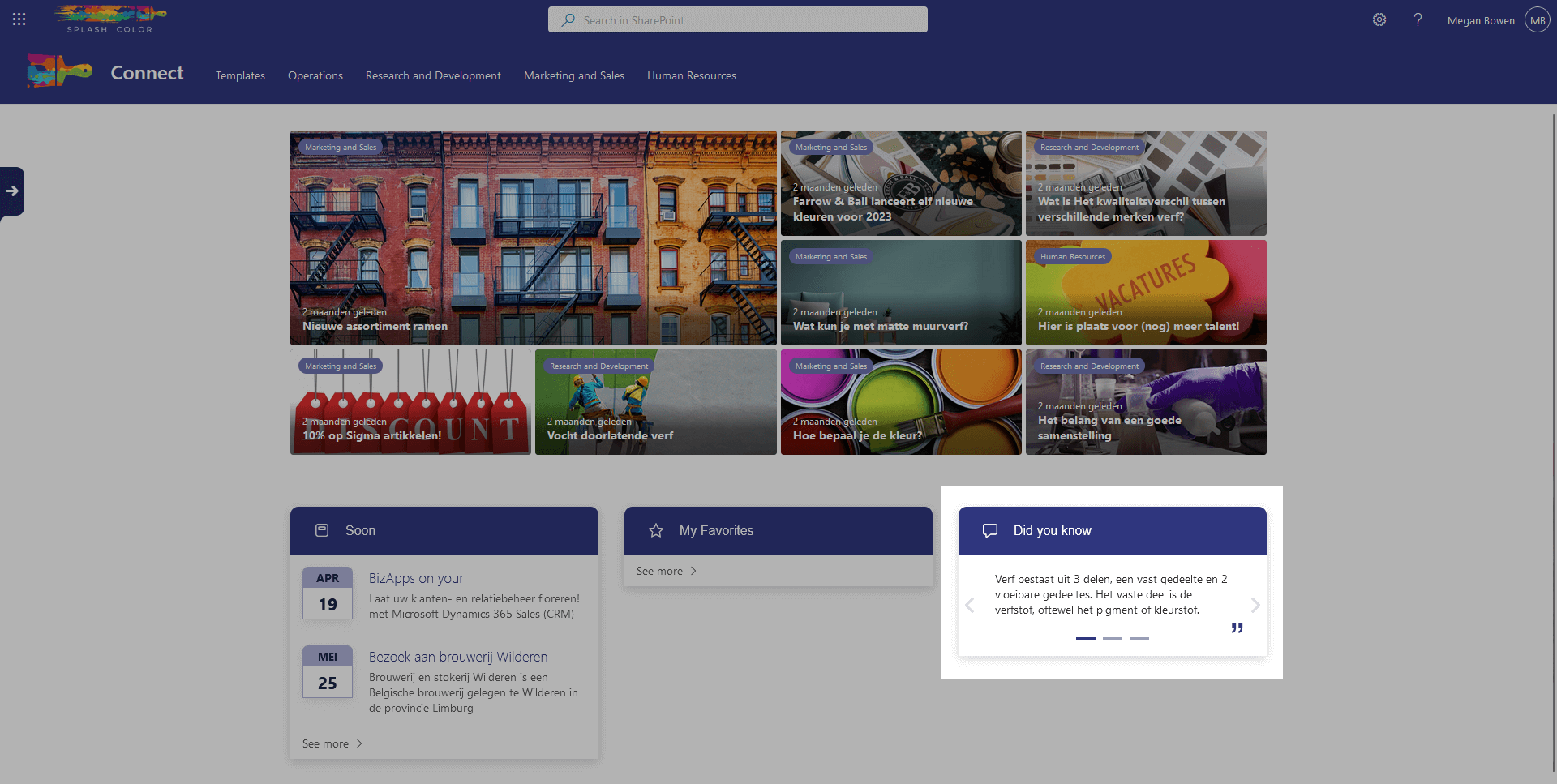Click the search magnifier icon

[568, 19]
